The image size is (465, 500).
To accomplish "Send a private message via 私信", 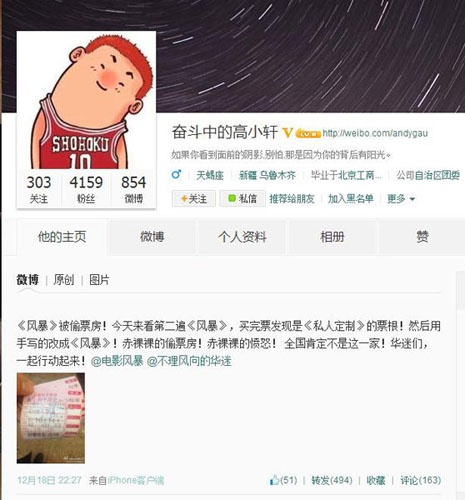I will (242, 199).
